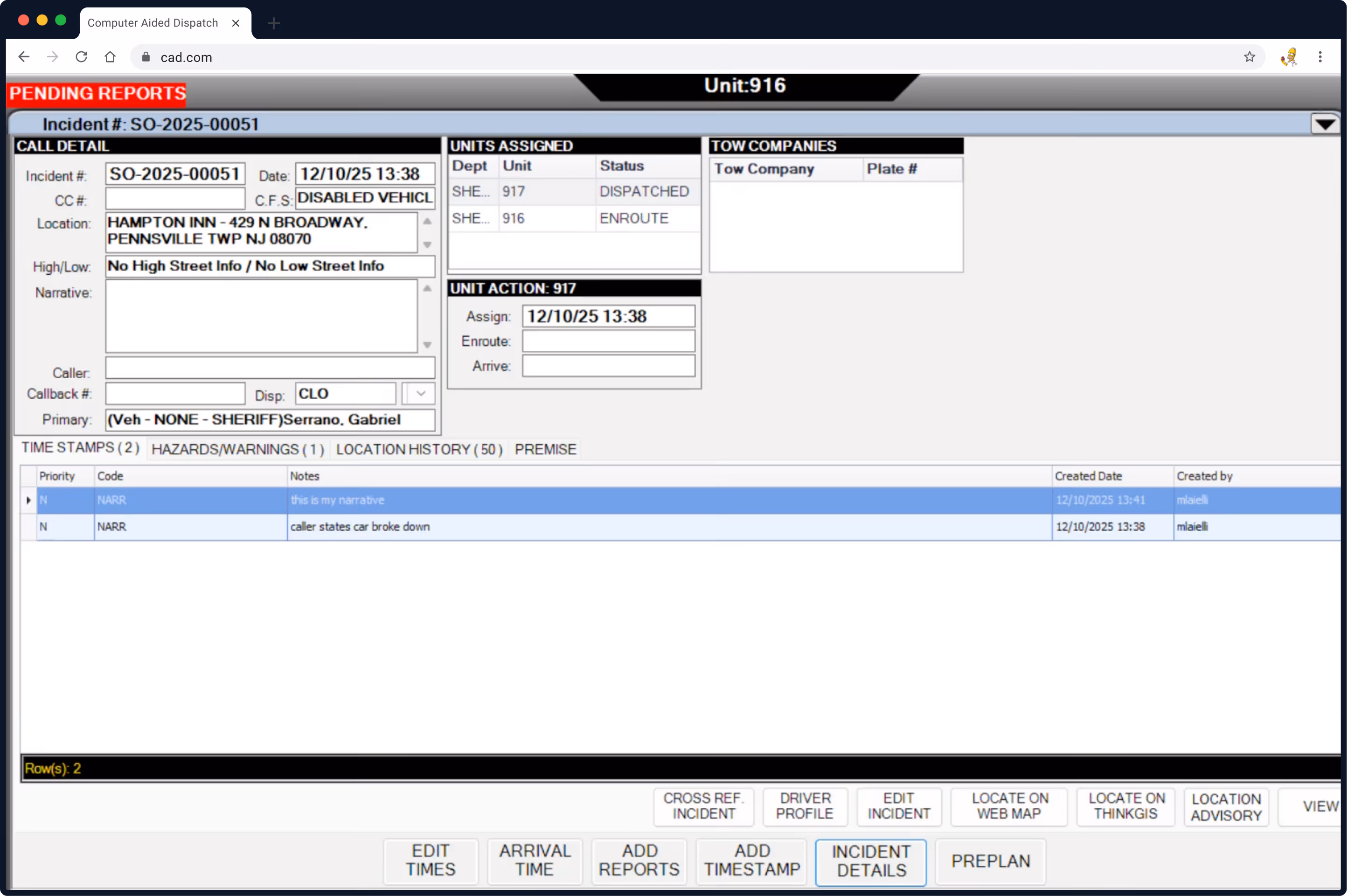Click the browser back arrow
Screen dimensions: 1347x896
pyautogui.click(x=24, y=56)
